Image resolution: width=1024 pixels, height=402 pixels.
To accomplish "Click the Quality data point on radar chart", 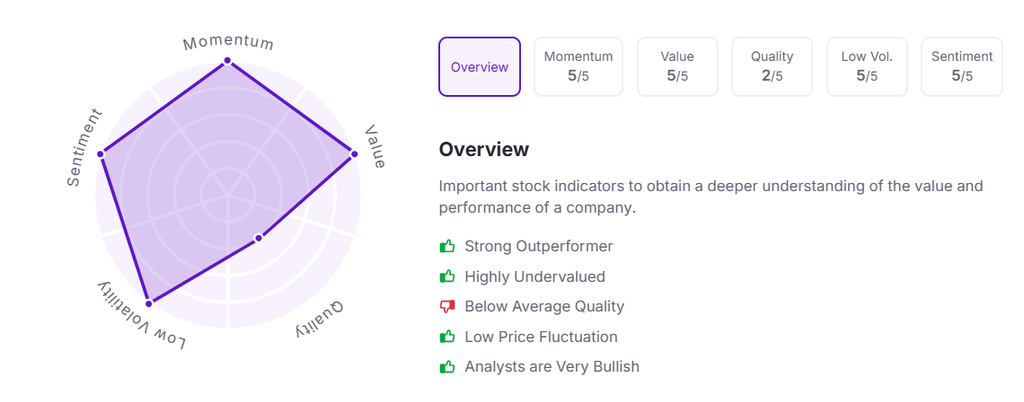I will pos(258,238).
